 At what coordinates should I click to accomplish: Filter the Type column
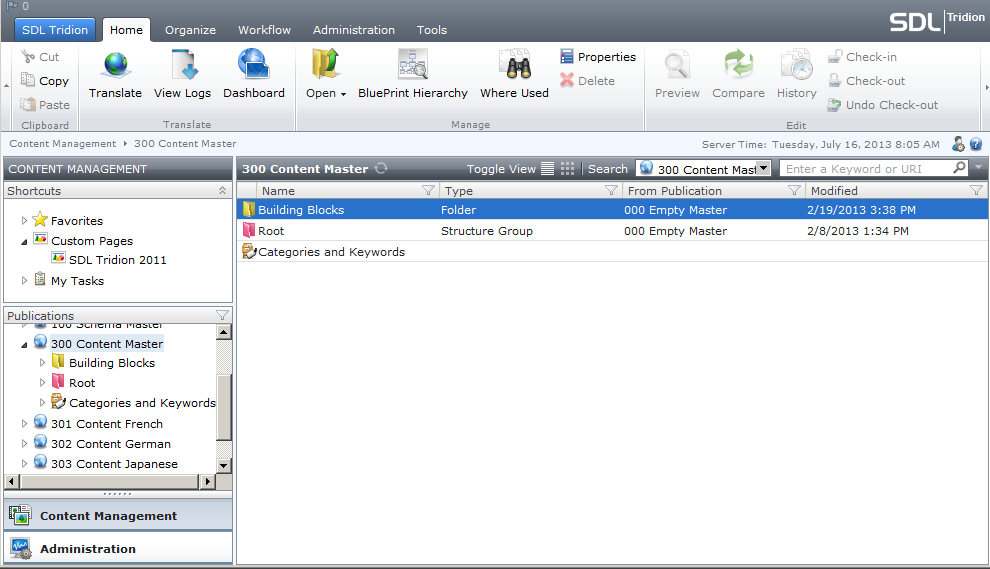tap(611, 190)
